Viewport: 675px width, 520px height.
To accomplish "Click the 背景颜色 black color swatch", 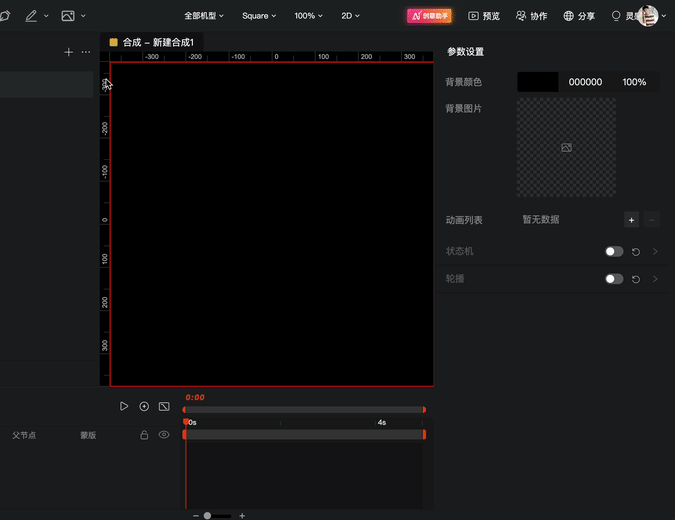I will click(x=538, y=82).
